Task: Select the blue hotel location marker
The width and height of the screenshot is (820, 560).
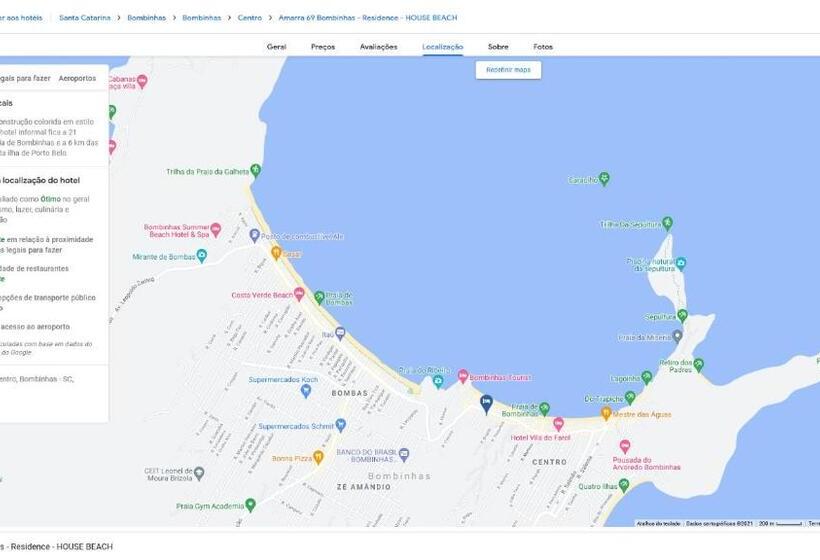Action: coord(486,404)
